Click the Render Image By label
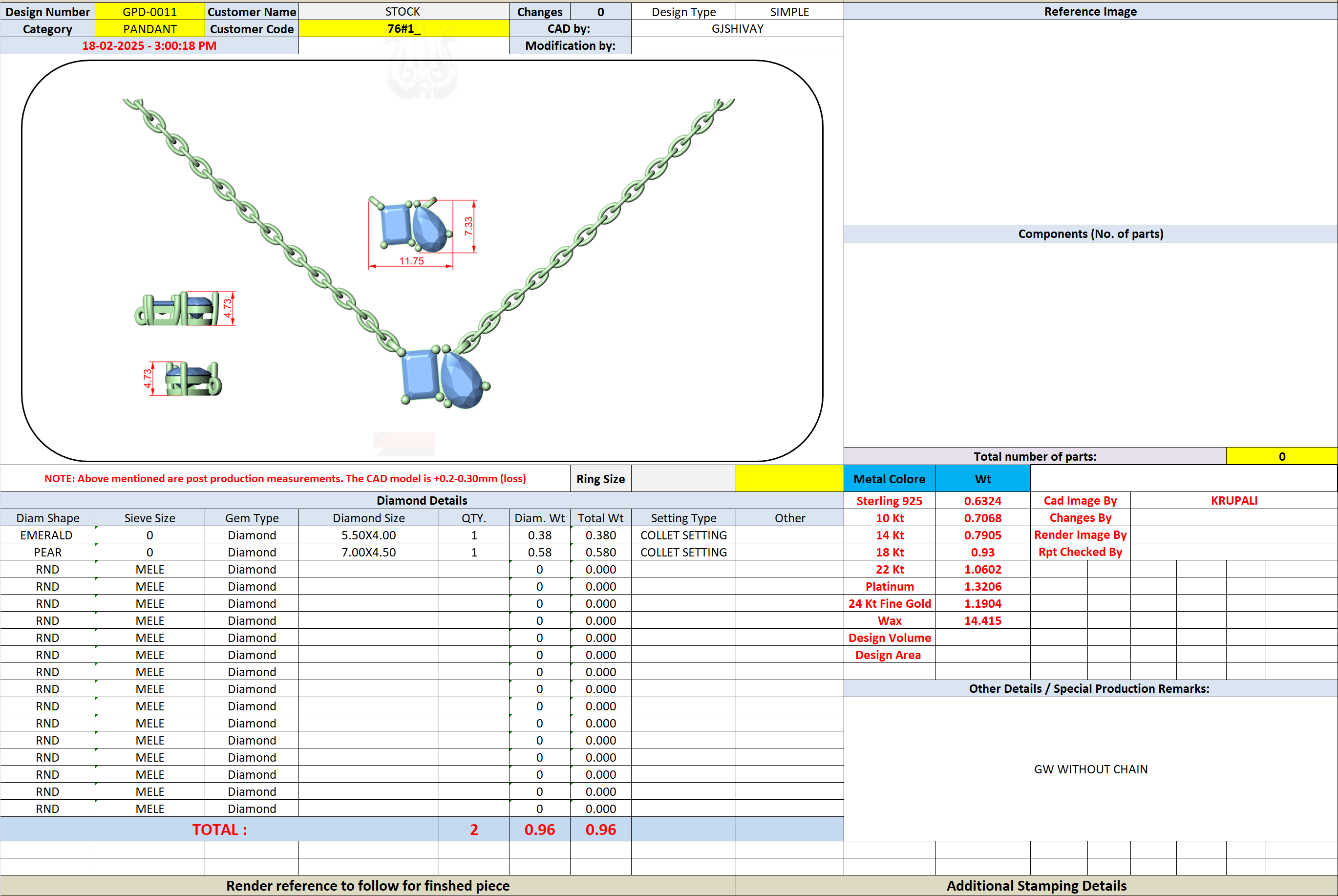This screenshot has height=896, width=1338. click(x=1080, y=535)
